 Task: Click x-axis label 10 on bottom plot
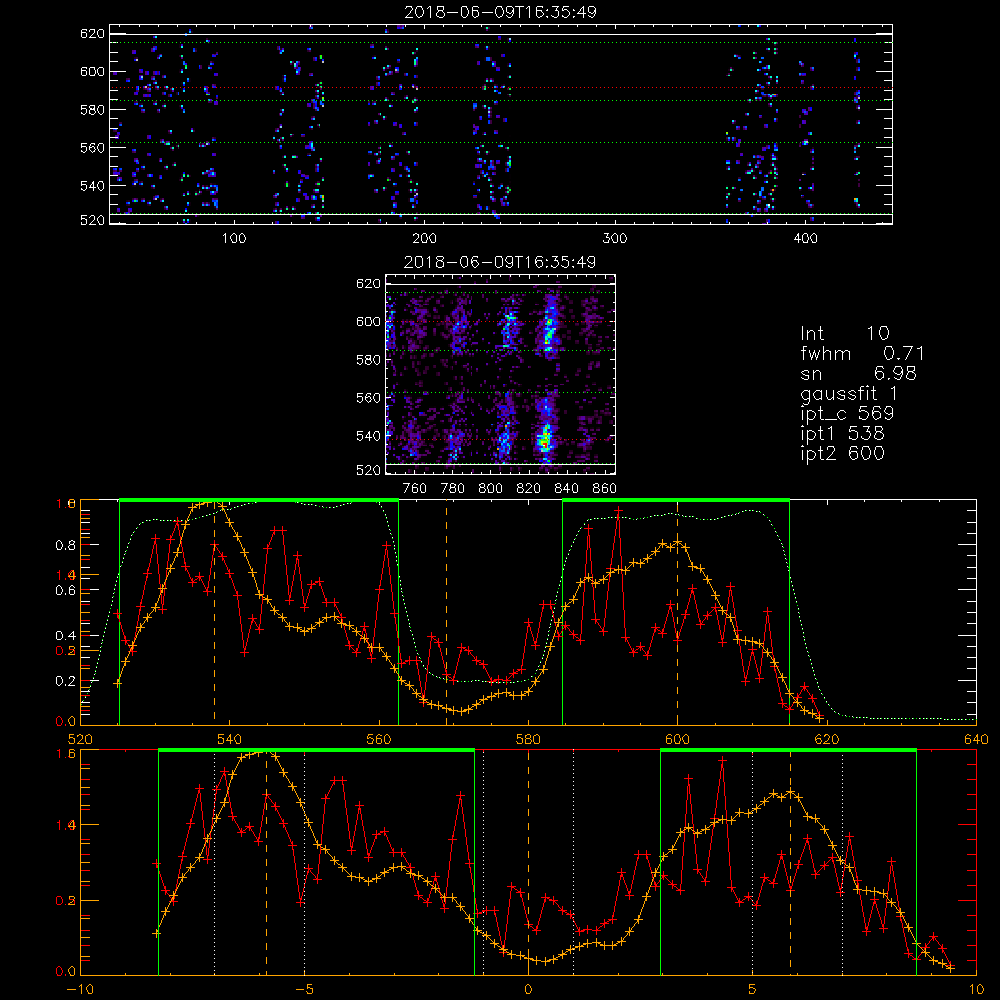coord(976,990)
